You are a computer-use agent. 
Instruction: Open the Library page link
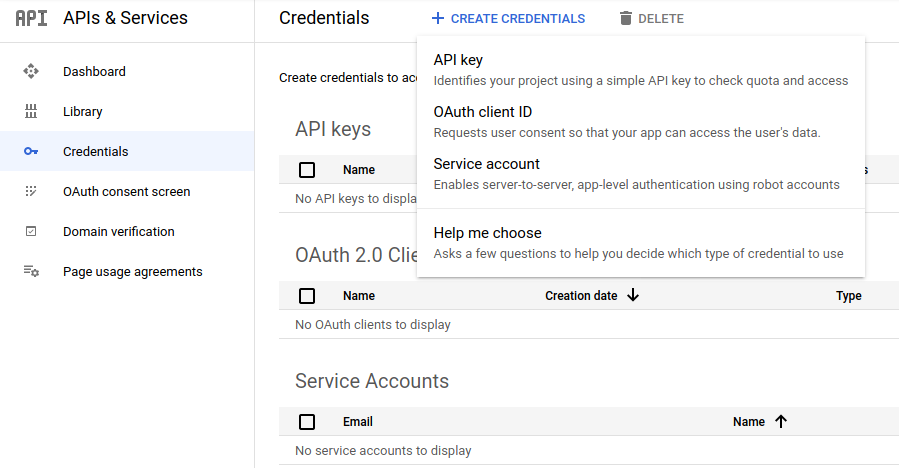click(82, 112)
